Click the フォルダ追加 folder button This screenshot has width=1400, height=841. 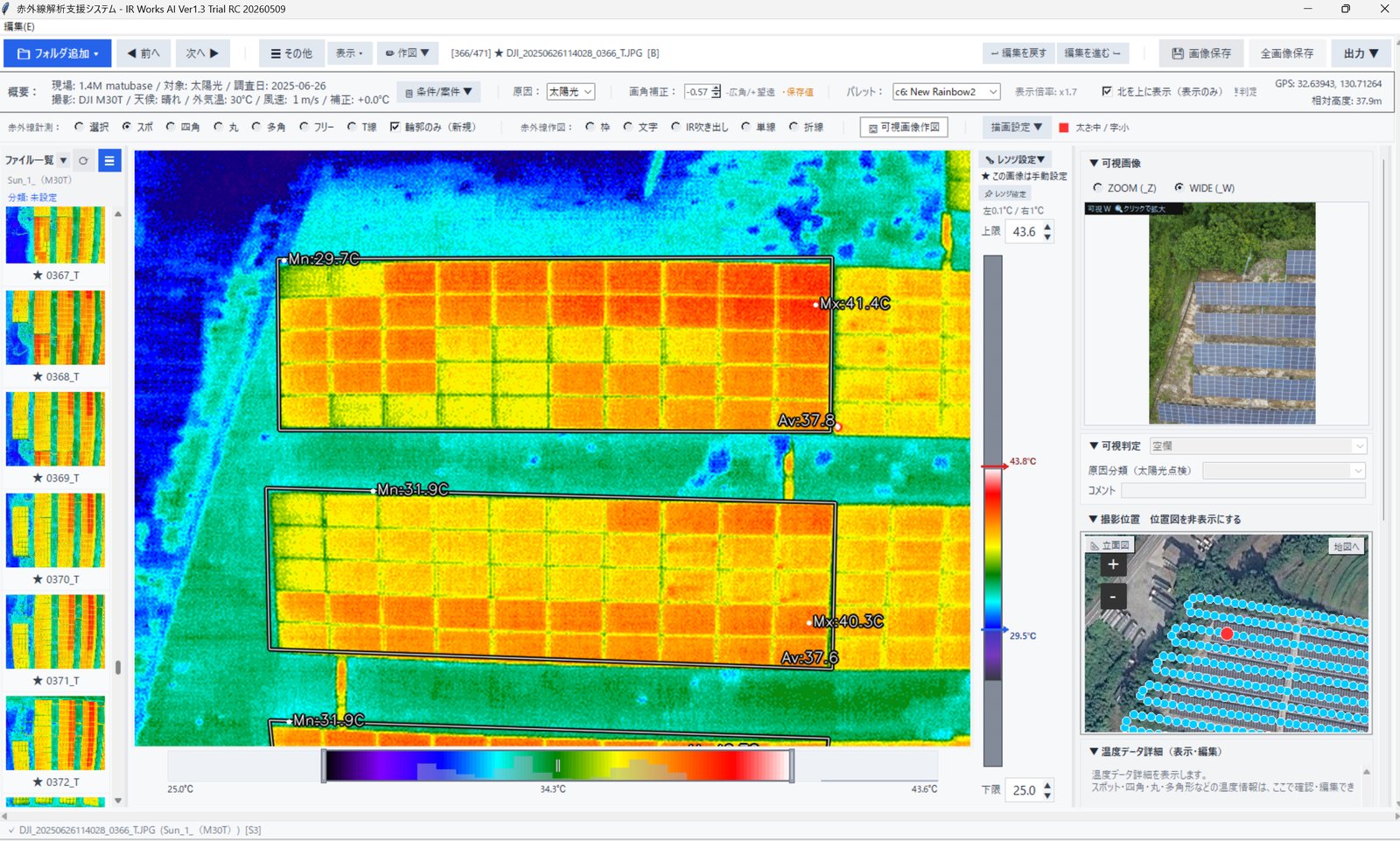[58, 53]
